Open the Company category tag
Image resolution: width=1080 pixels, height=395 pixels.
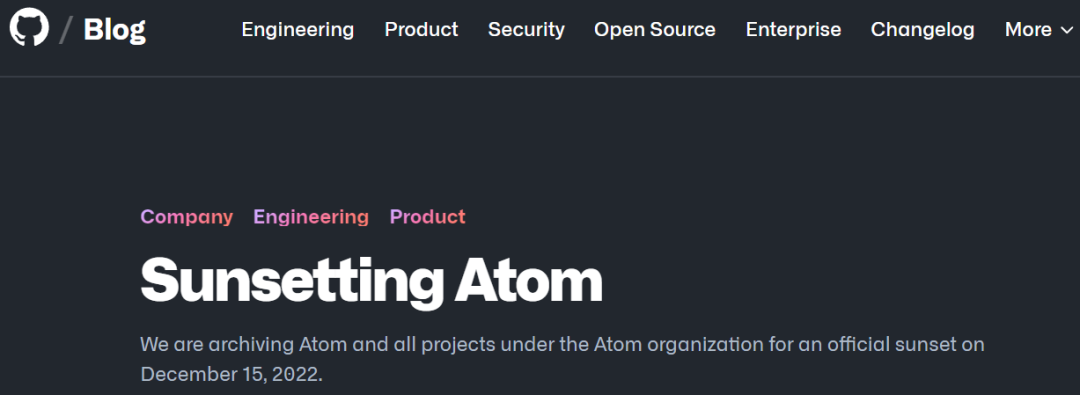[187, 216]
